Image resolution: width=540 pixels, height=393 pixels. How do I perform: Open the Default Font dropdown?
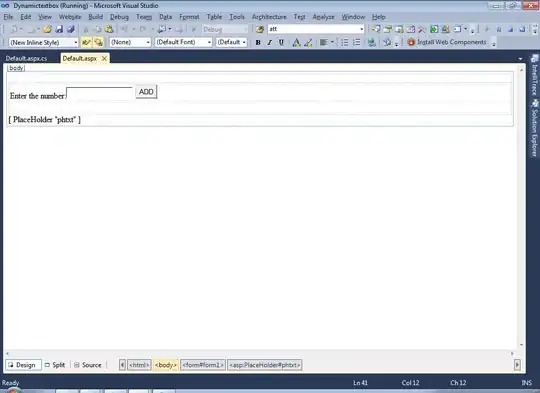click(209, 42)
